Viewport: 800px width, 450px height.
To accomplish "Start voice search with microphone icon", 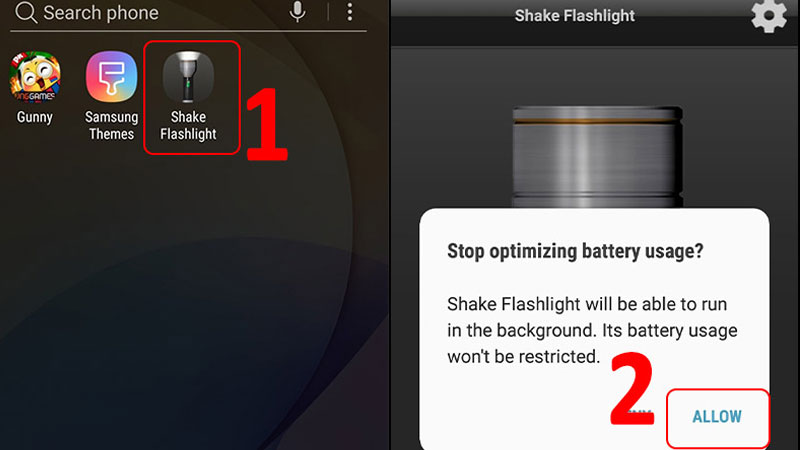I will click(x=297, y=12).
